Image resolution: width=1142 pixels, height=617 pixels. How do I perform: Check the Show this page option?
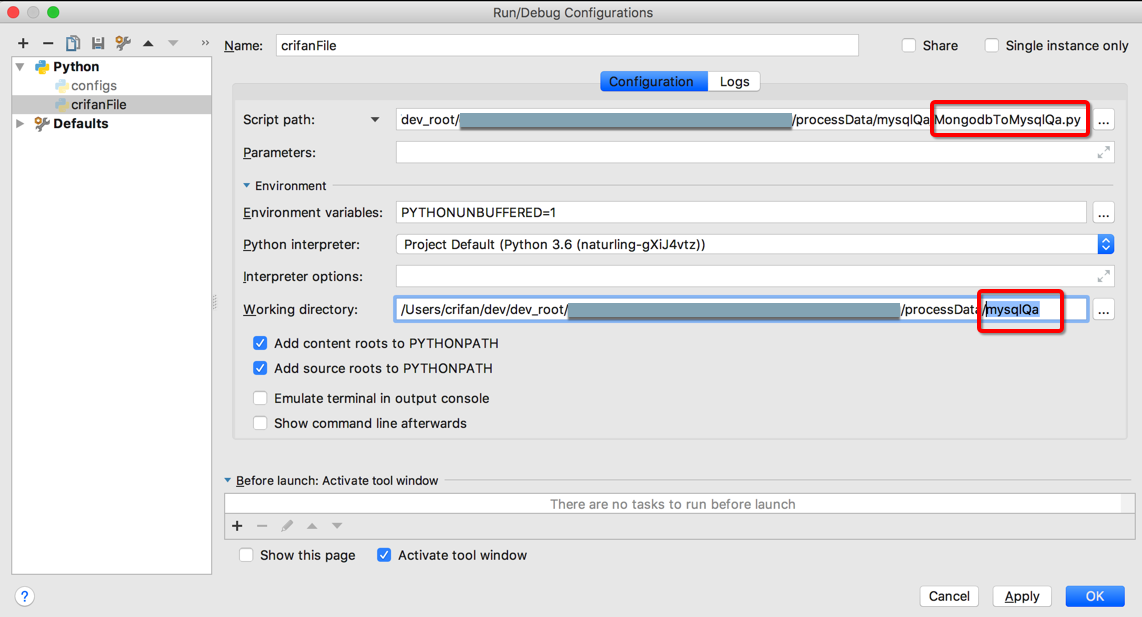pos(246,555)
